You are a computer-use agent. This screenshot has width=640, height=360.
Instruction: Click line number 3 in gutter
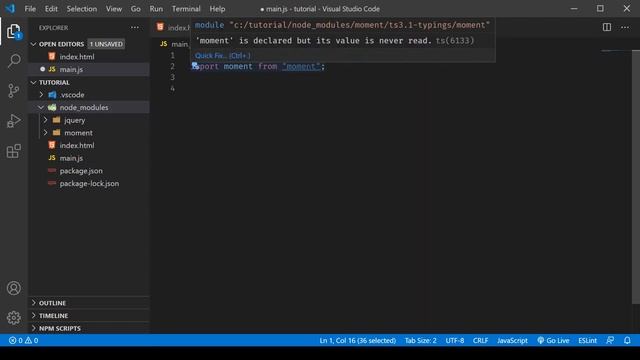[172, 77]
